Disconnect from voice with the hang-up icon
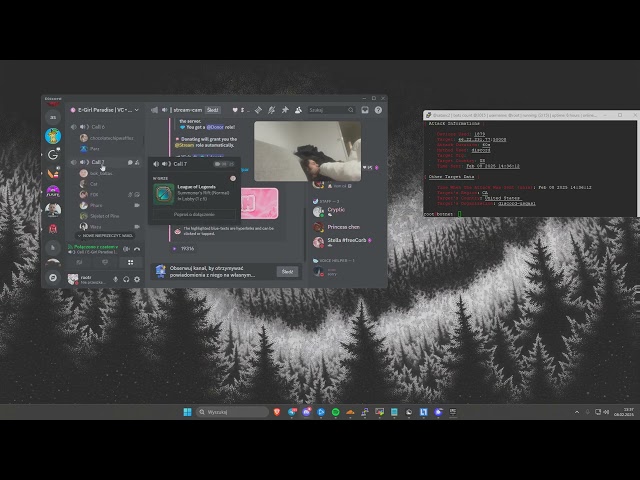640x480 pixels. point(137,249)
